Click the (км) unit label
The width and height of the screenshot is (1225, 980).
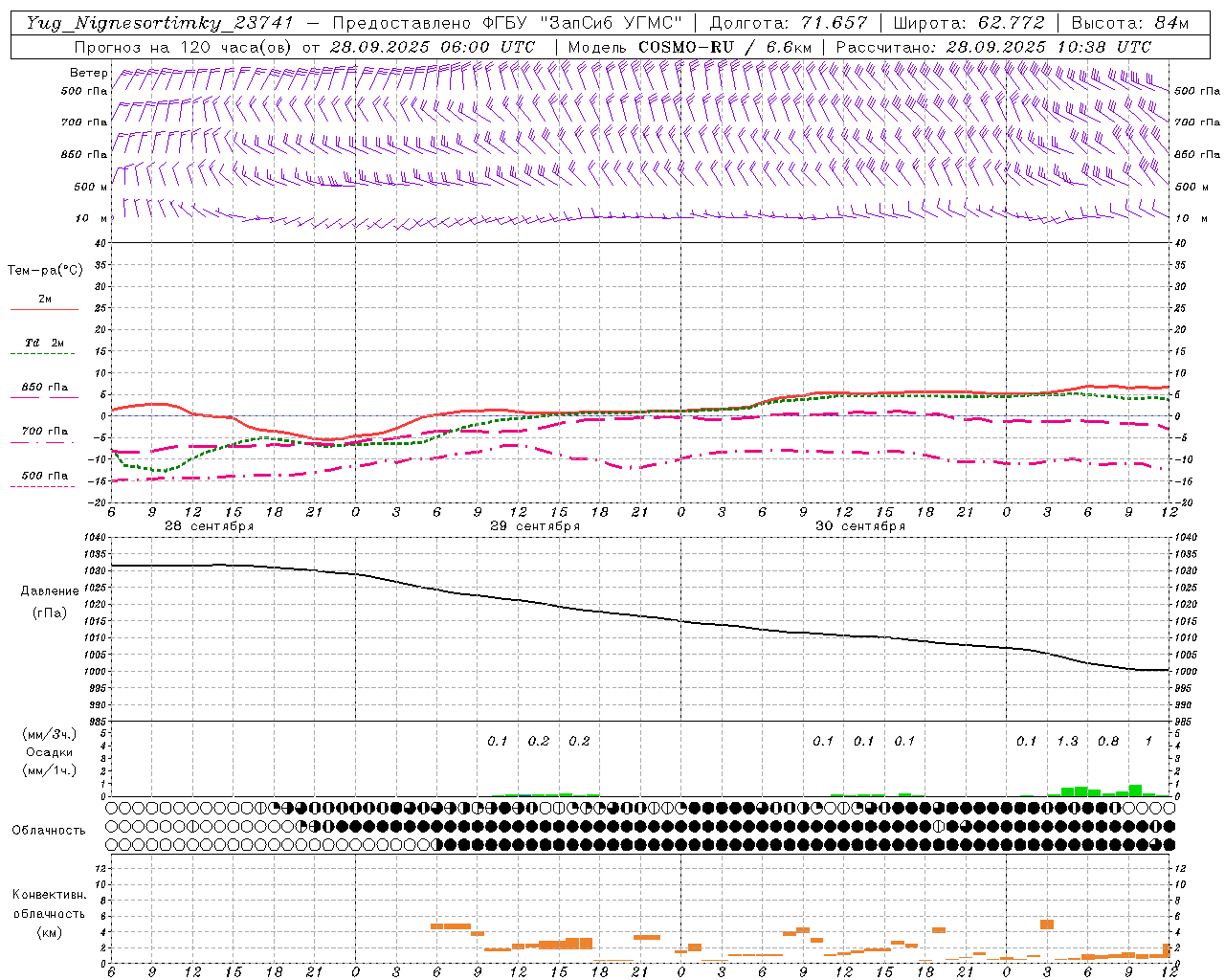tap(49, 932)
